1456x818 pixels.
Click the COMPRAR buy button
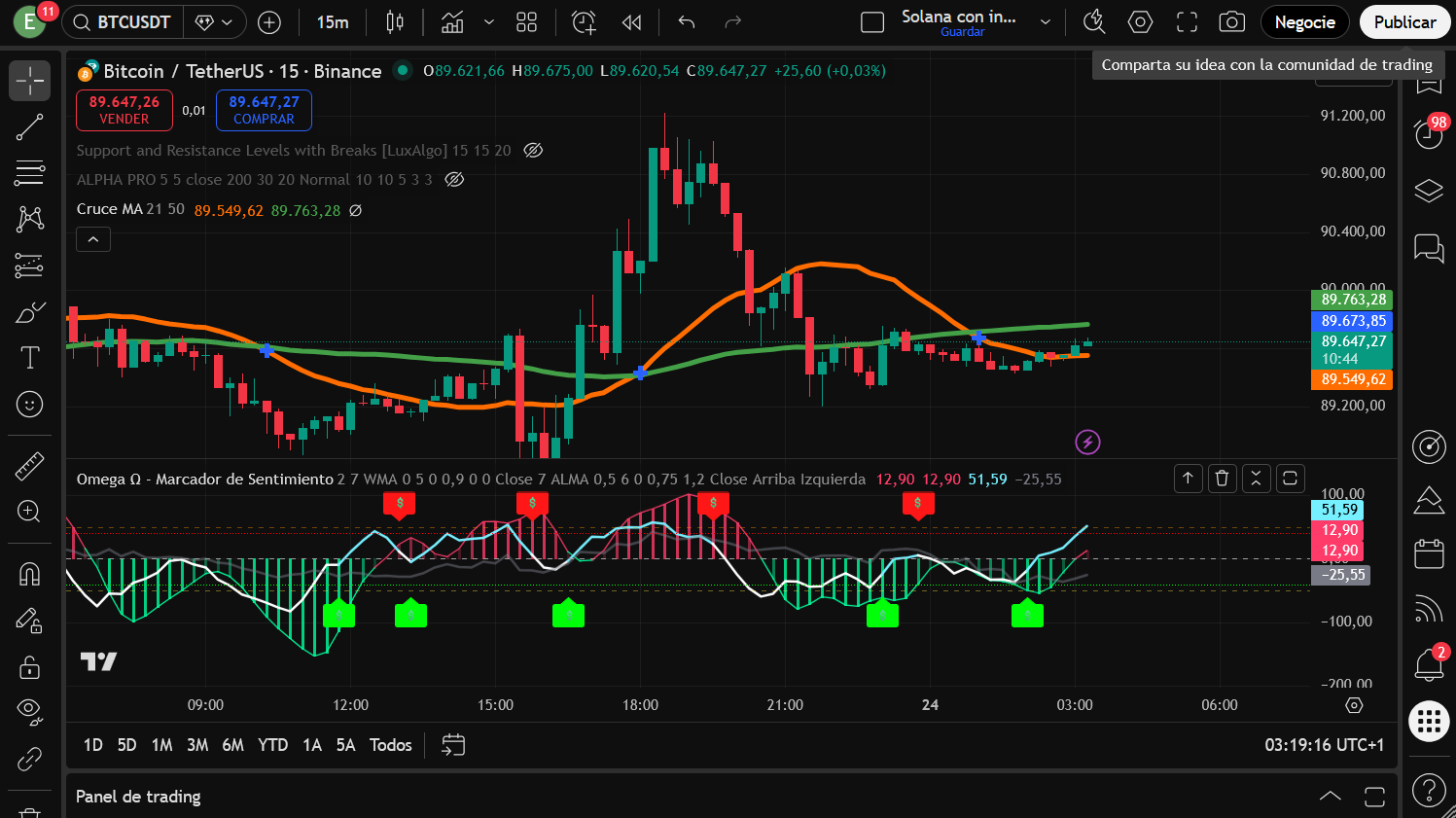pos(264,110)
